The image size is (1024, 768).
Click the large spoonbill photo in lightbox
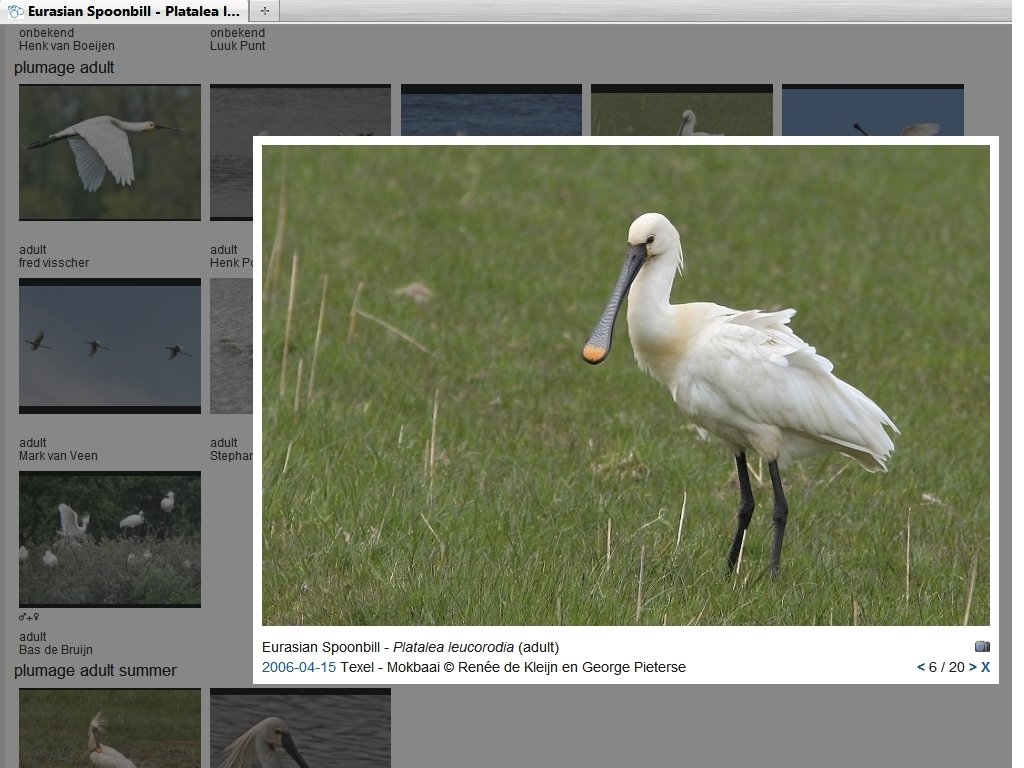626,385
